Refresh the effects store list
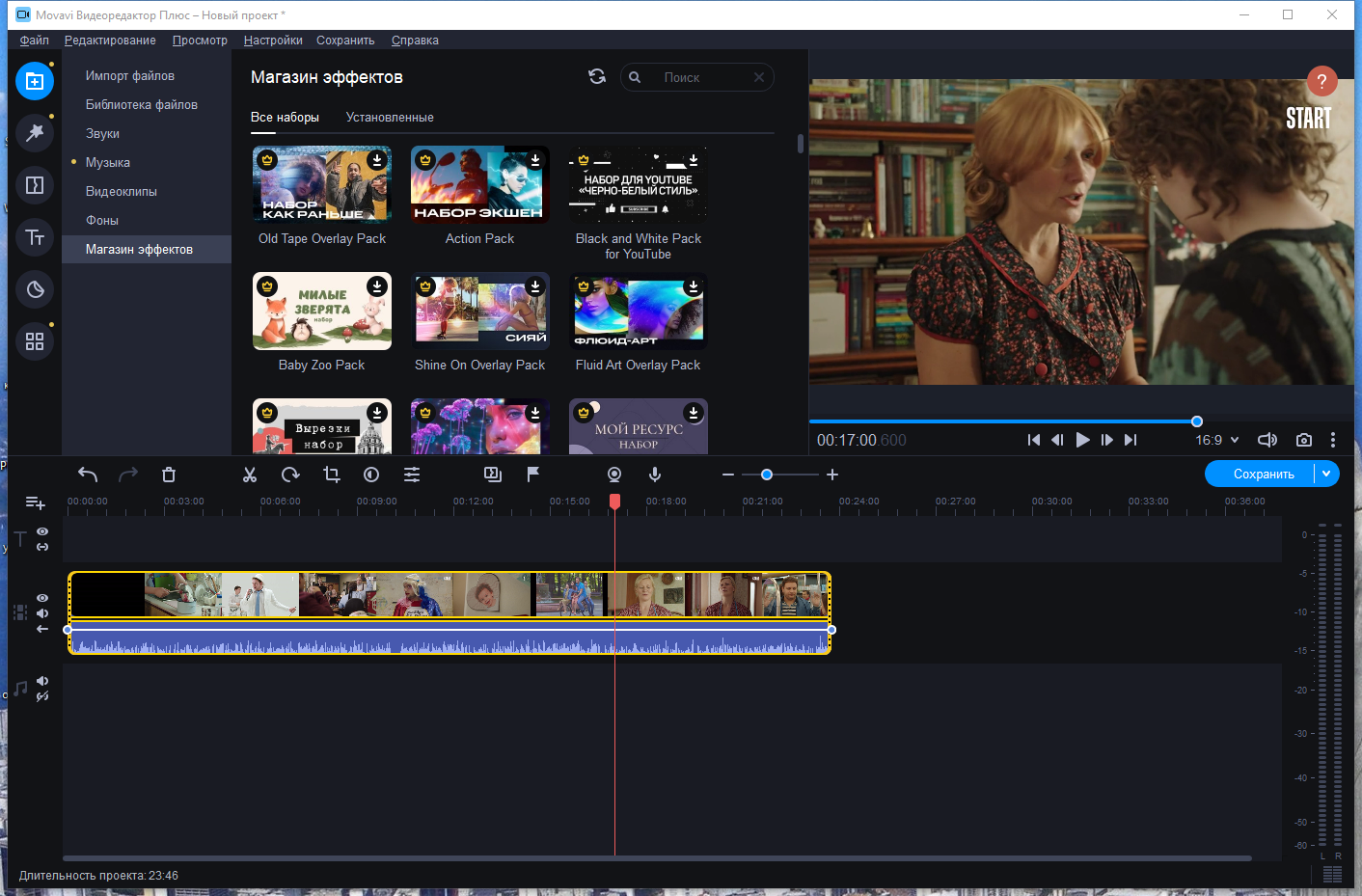The height and width of the screenshot is (896, 1362). click(x=597, y=77)
